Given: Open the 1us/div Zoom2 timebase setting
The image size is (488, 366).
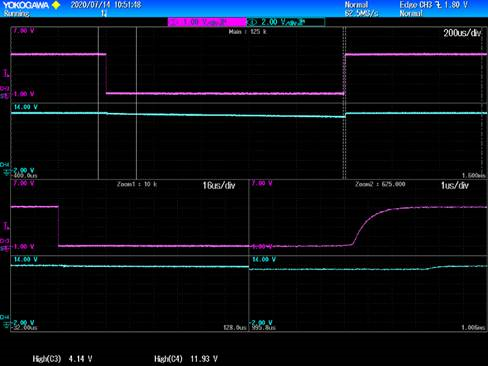Looking at the screenshot, I should [x=455, y=186].
